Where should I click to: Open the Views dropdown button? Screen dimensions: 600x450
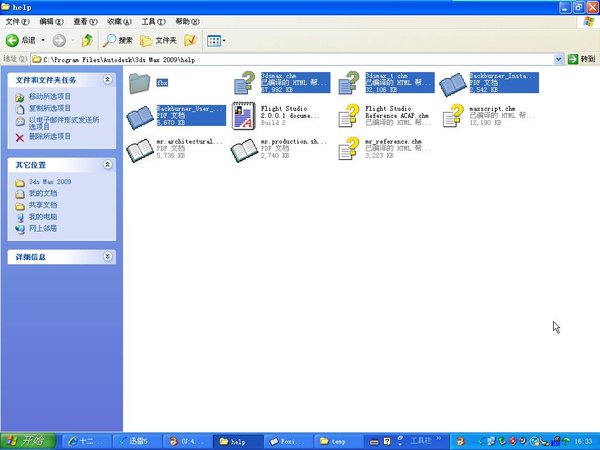click(x=216, y=40)
